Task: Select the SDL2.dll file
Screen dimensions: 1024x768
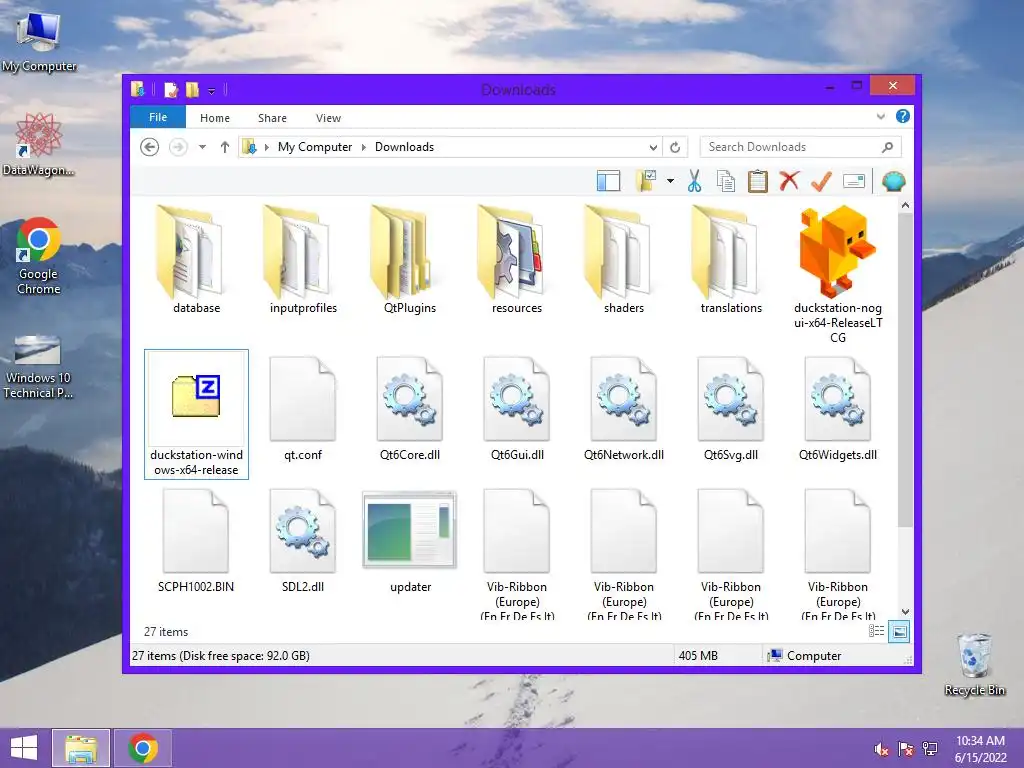Action: (303, 541)
